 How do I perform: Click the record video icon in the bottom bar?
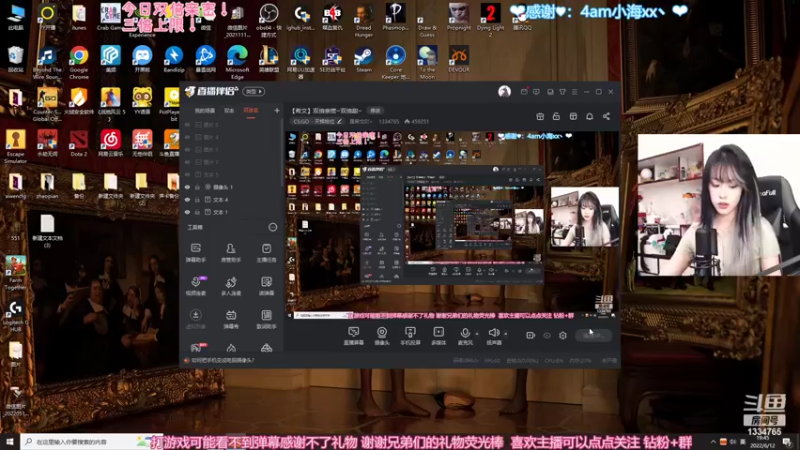click(x=531, y=335)
